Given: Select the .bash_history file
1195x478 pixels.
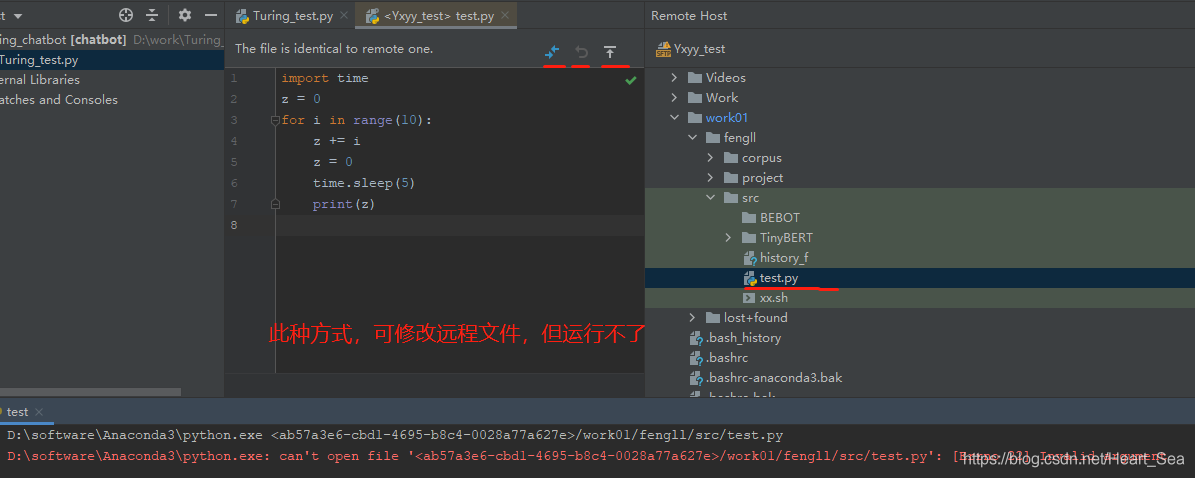Looking at the screenshot, I should (x=735, y=338).
